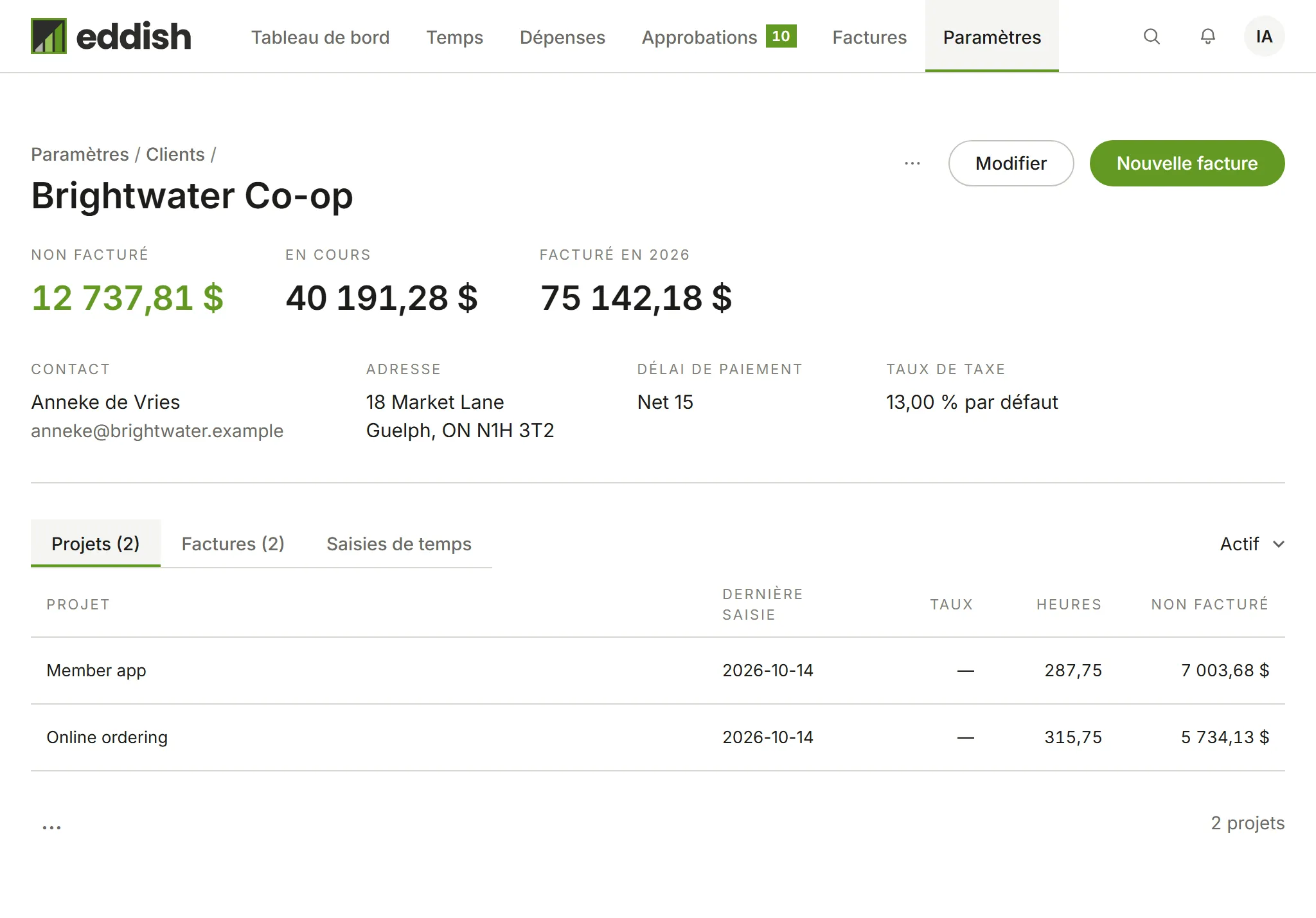The width and height of the screenshot is (1316, 918).
Task: Open the search magnifier icon
Action: click(x=1151, y=37)
